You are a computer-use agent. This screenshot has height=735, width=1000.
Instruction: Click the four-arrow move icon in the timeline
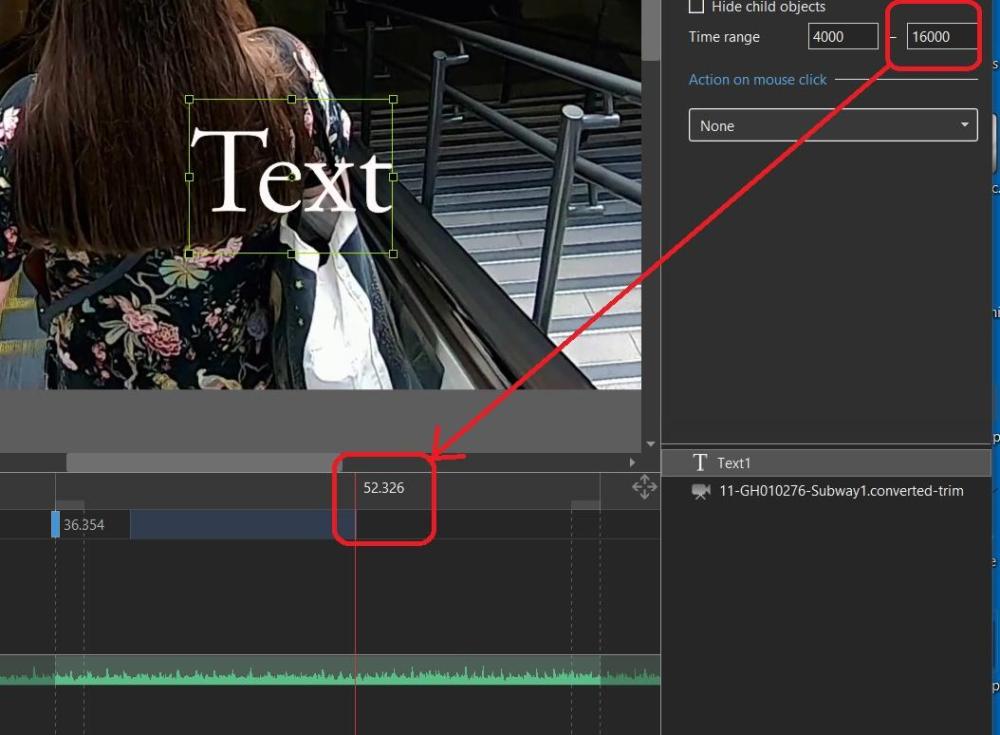(644, 487)
